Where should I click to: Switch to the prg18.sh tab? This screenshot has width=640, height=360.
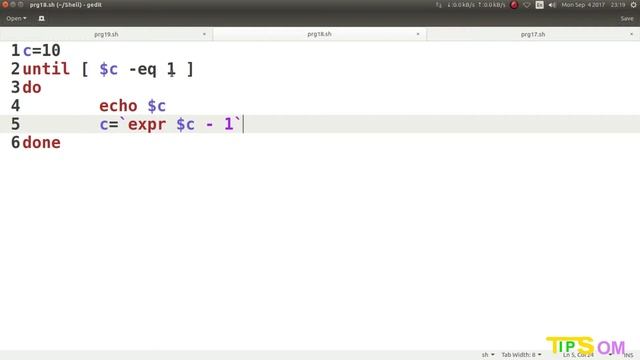coord(319,34)
